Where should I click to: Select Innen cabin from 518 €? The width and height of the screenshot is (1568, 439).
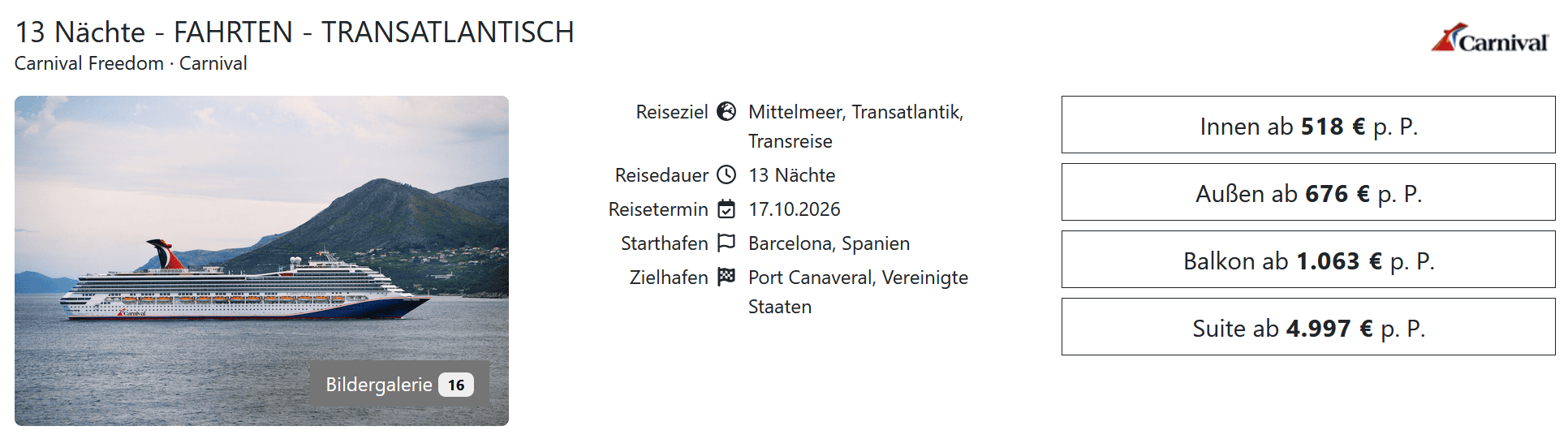(1307, 125)
